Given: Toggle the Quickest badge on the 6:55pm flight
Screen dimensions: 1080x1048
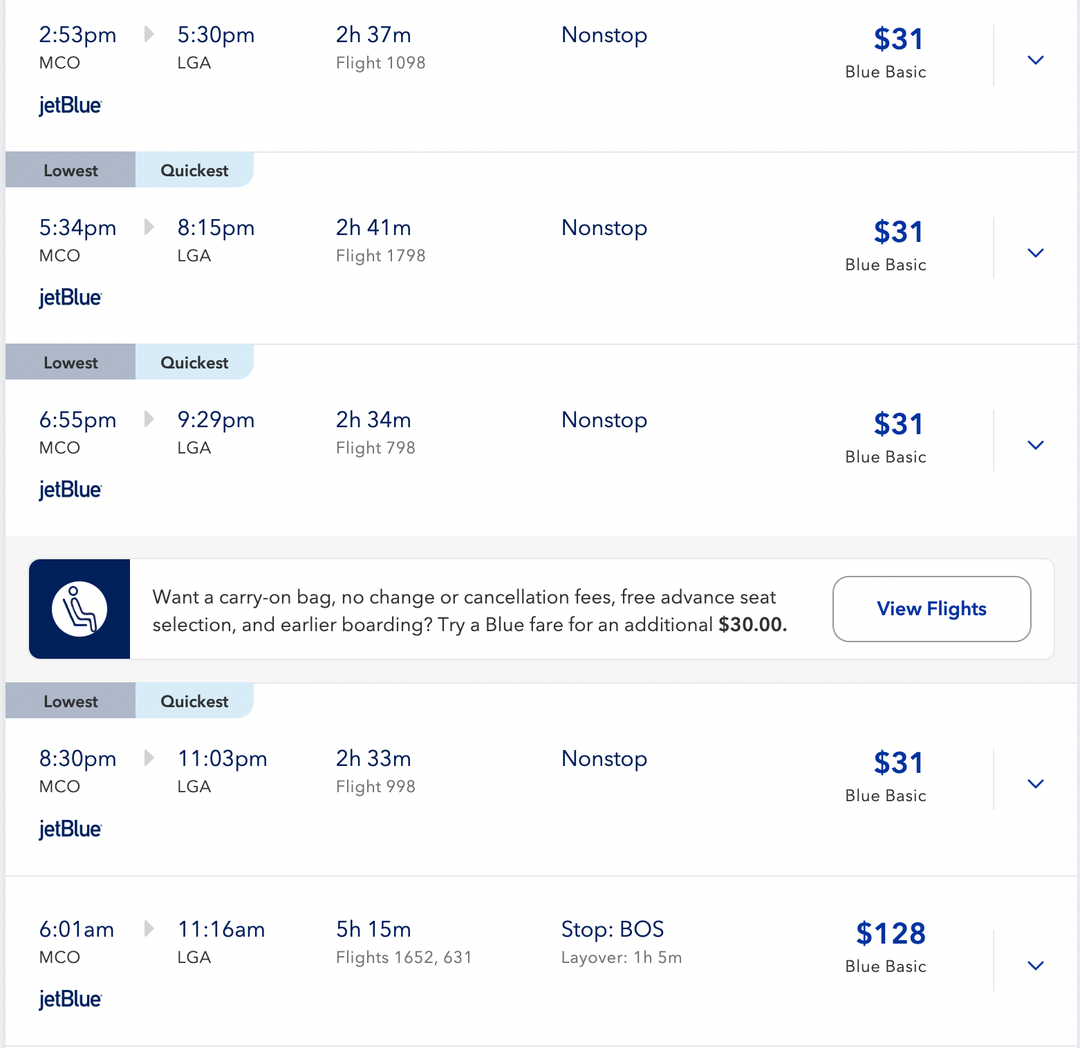Looking at the screenshot, I should coord(195,361).
